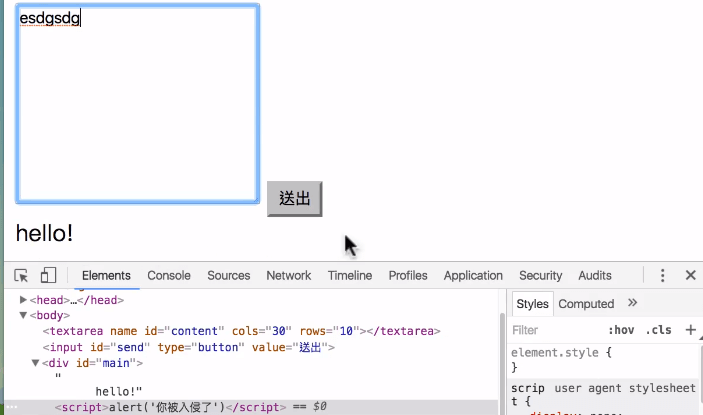Toggle :hov element state panel
Image resolution: width=703 pixels, height=415 pixels.
click(621, 330)
